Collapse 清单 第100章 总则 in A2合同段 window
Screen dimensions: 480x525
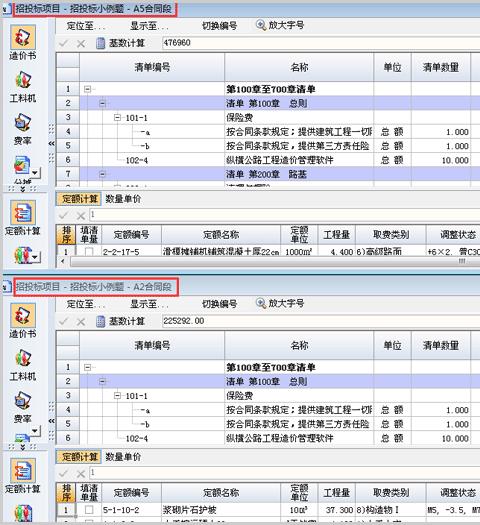coord(102,381)
